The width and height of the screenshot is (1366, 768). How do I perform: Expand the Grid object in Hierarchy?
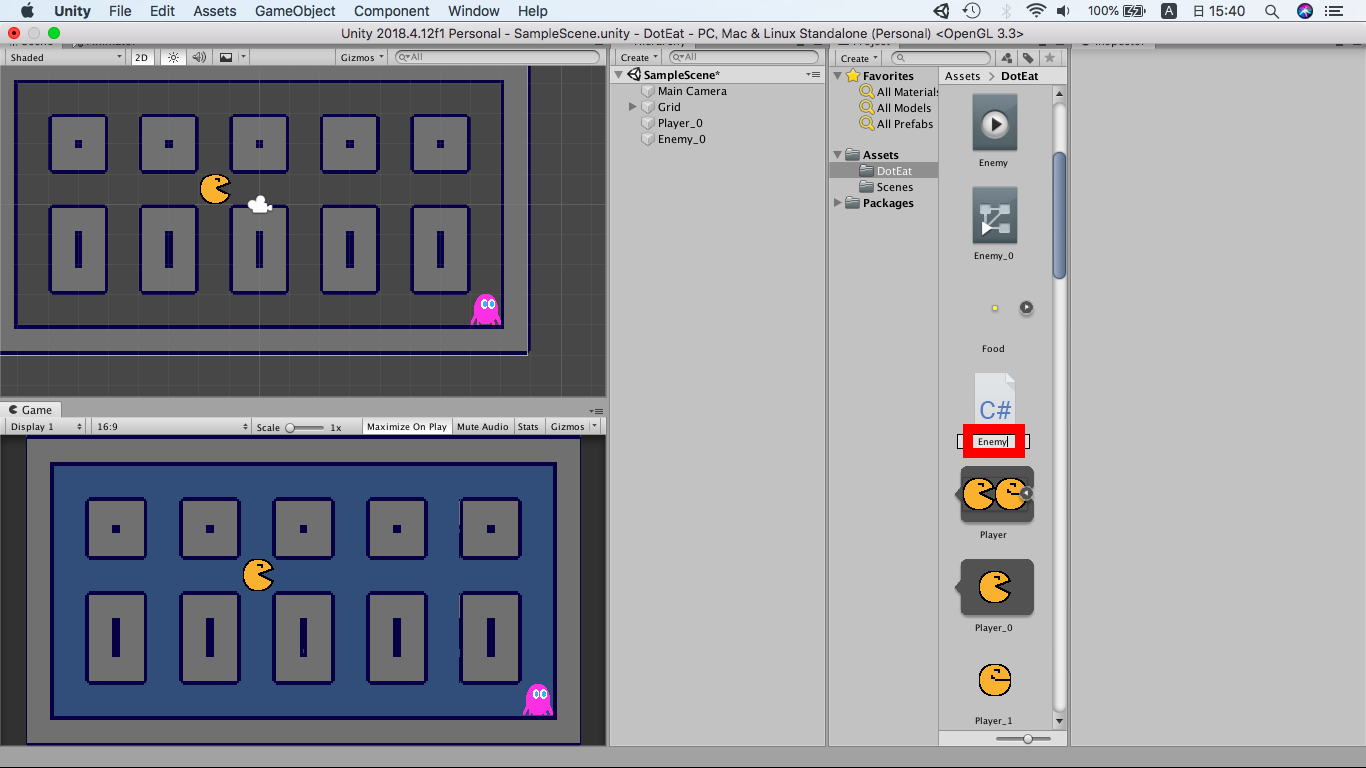click(x=633, y=107)
